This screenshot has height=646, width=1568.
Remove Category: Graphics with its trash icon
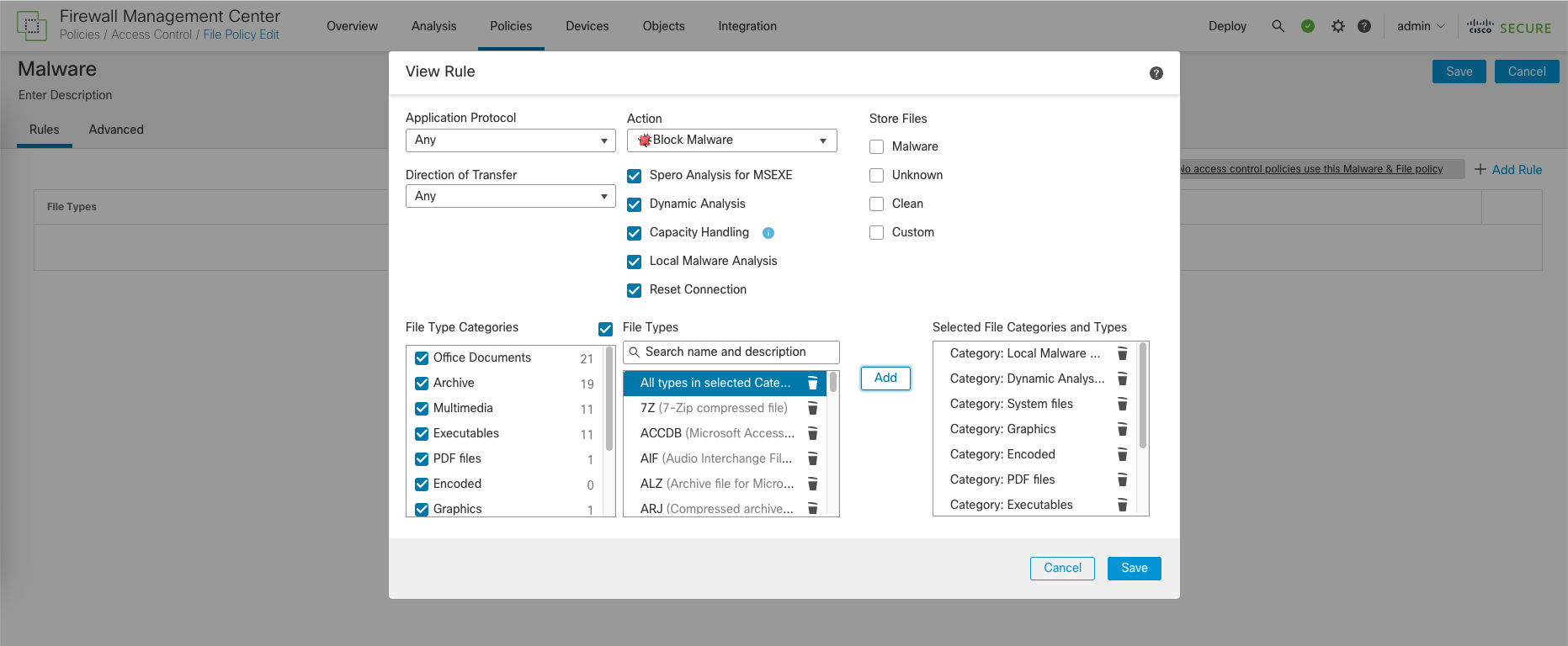1121,430
